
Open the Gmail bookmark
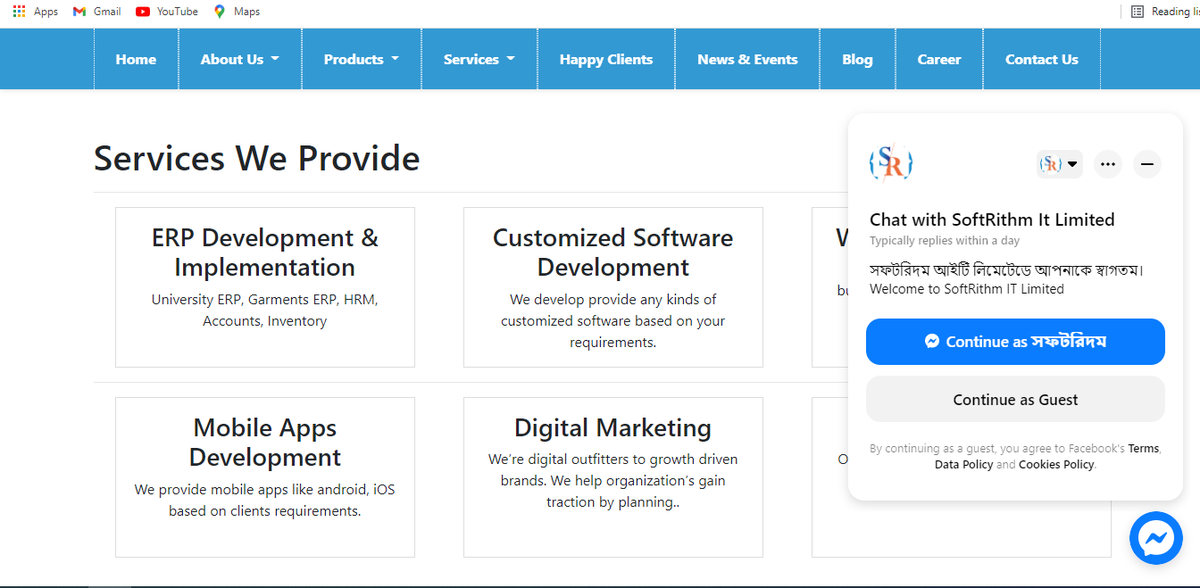point(97,11)
